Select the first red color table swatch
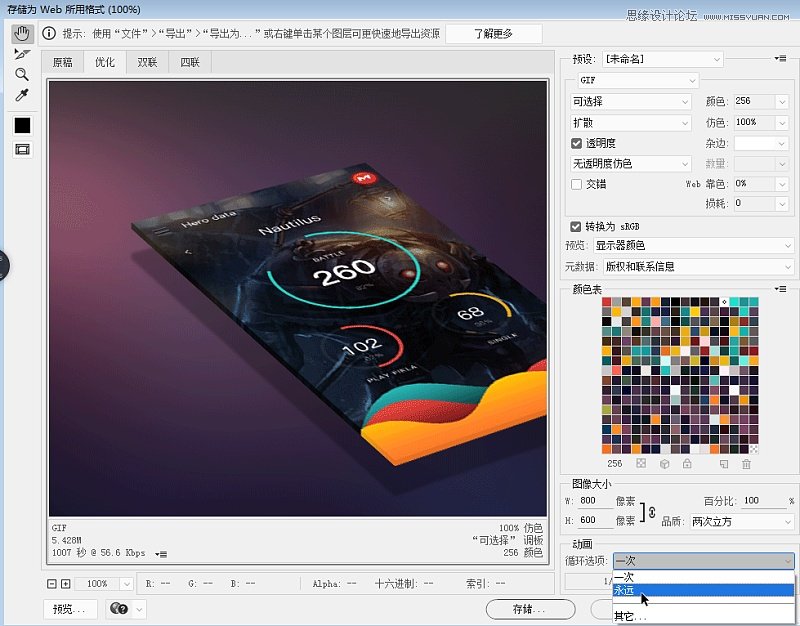The height and width of the screenshot is (626, 800). coord(607,302)
